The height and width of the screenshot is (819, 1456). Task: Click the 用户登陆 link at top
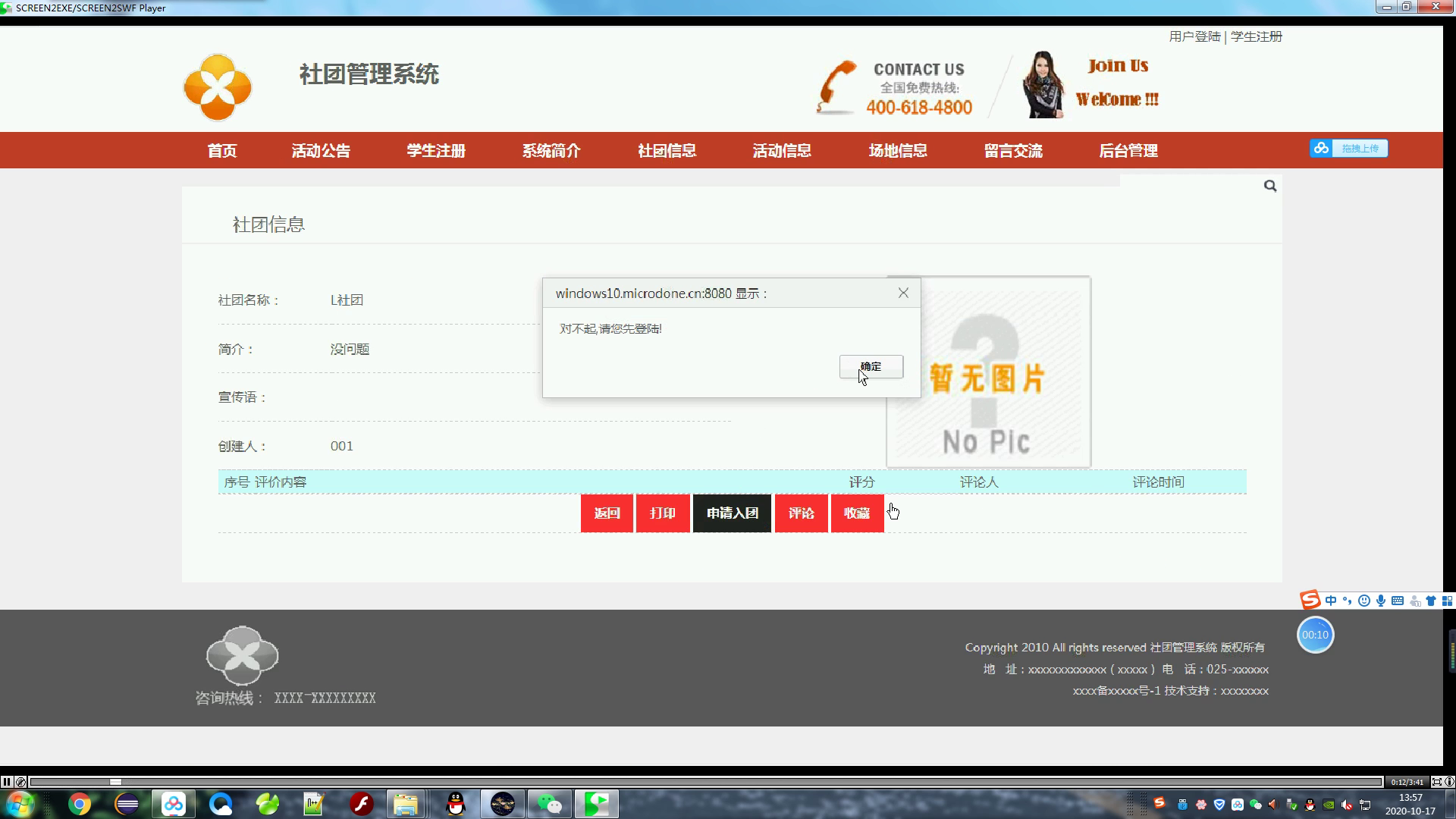1194,36
